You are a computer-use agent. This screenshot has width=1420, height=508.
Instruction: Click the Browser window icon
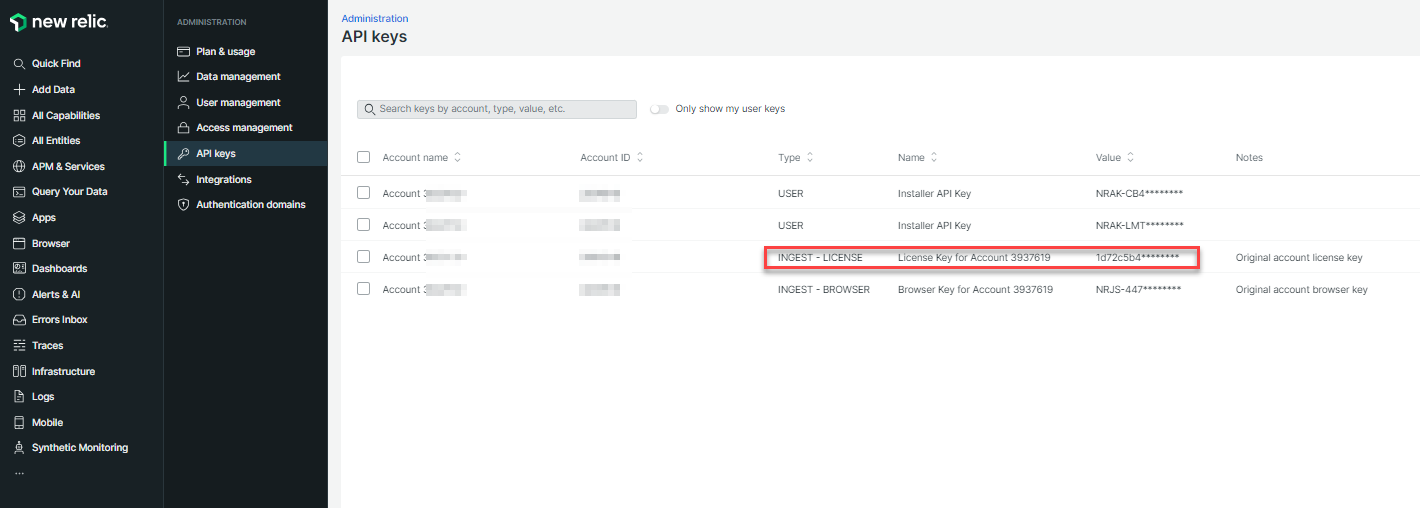click(19, 244)
